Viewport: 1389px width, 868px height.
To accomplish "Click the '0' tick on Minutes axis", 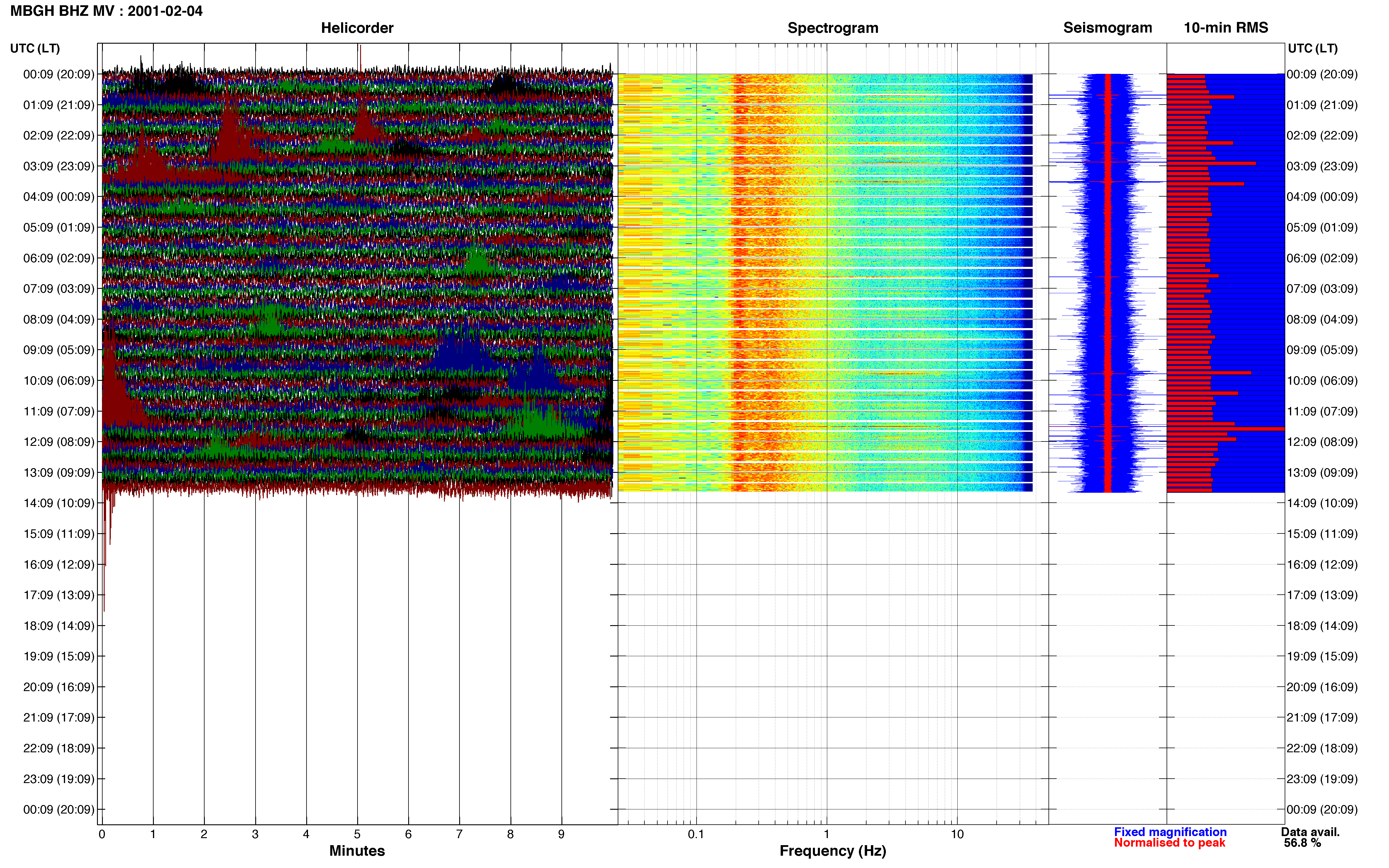I will point(102,834).
